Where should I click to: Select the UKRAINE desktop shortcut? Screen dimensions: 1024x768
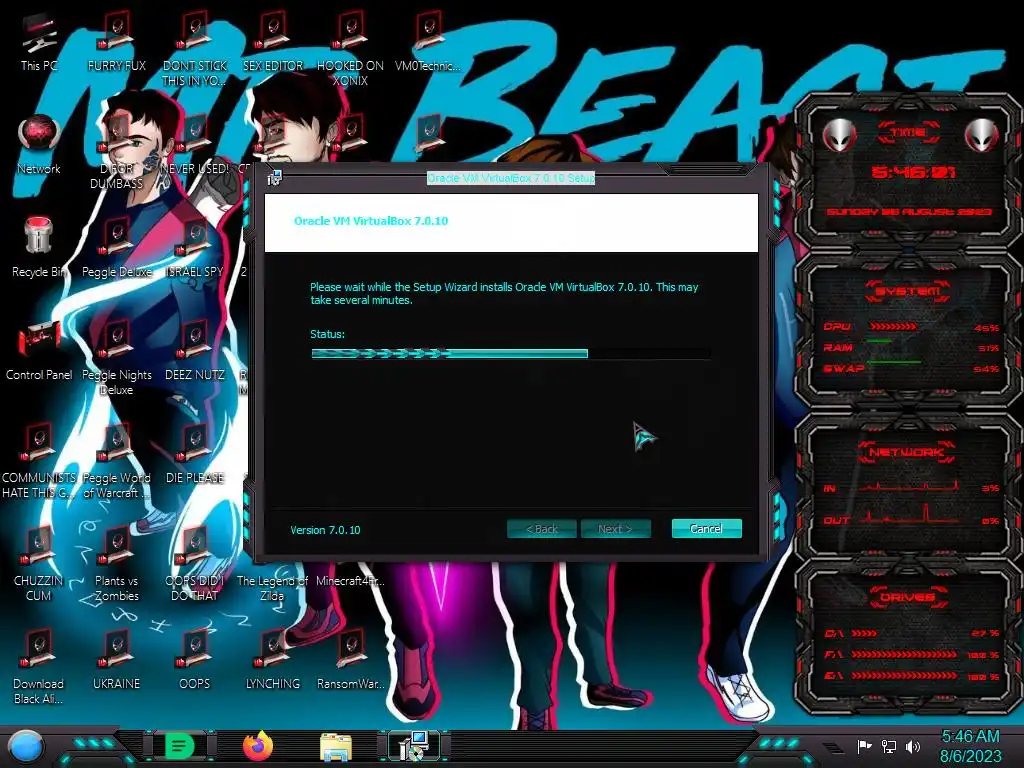(116, 661)
